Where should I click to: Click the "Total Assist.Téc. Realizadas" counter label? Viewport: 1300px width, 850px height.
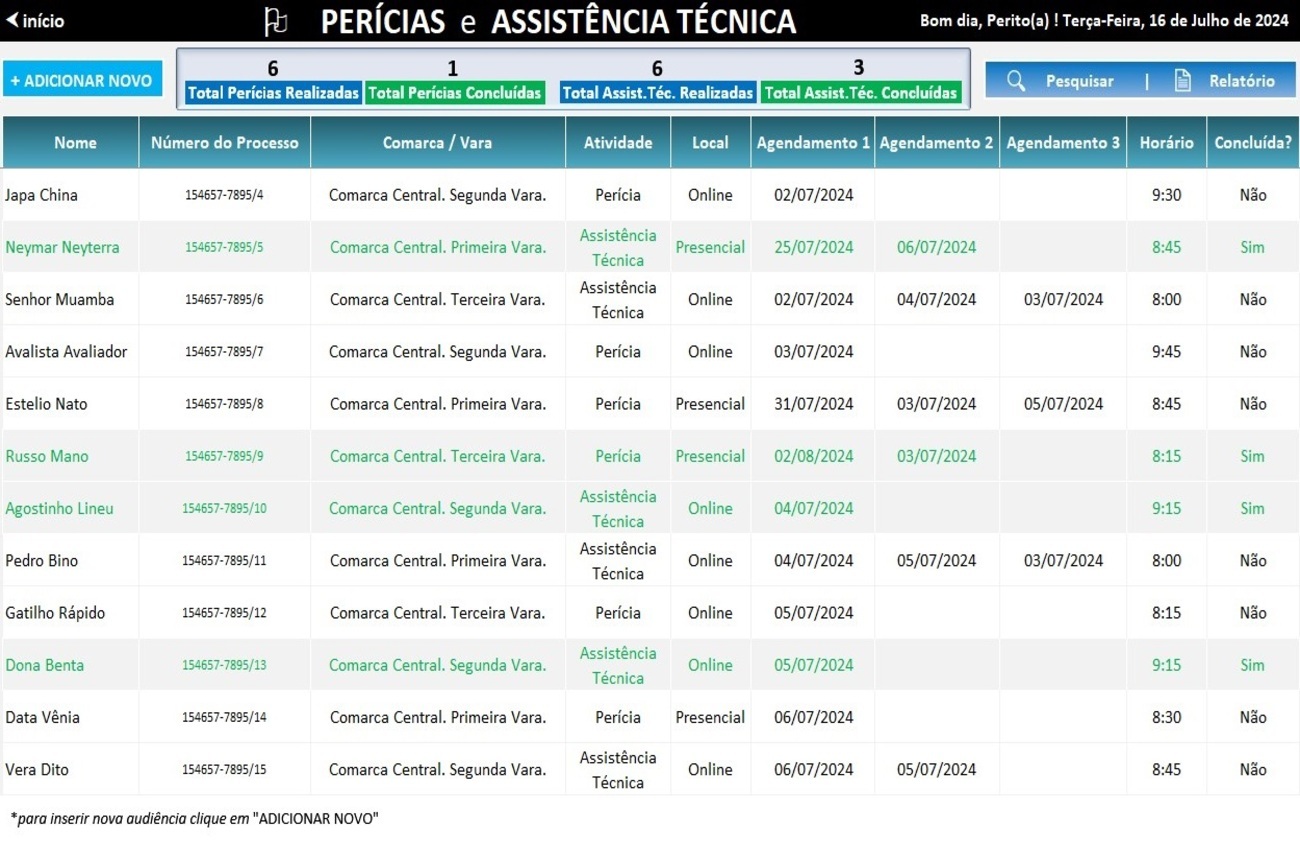point(657,93)
